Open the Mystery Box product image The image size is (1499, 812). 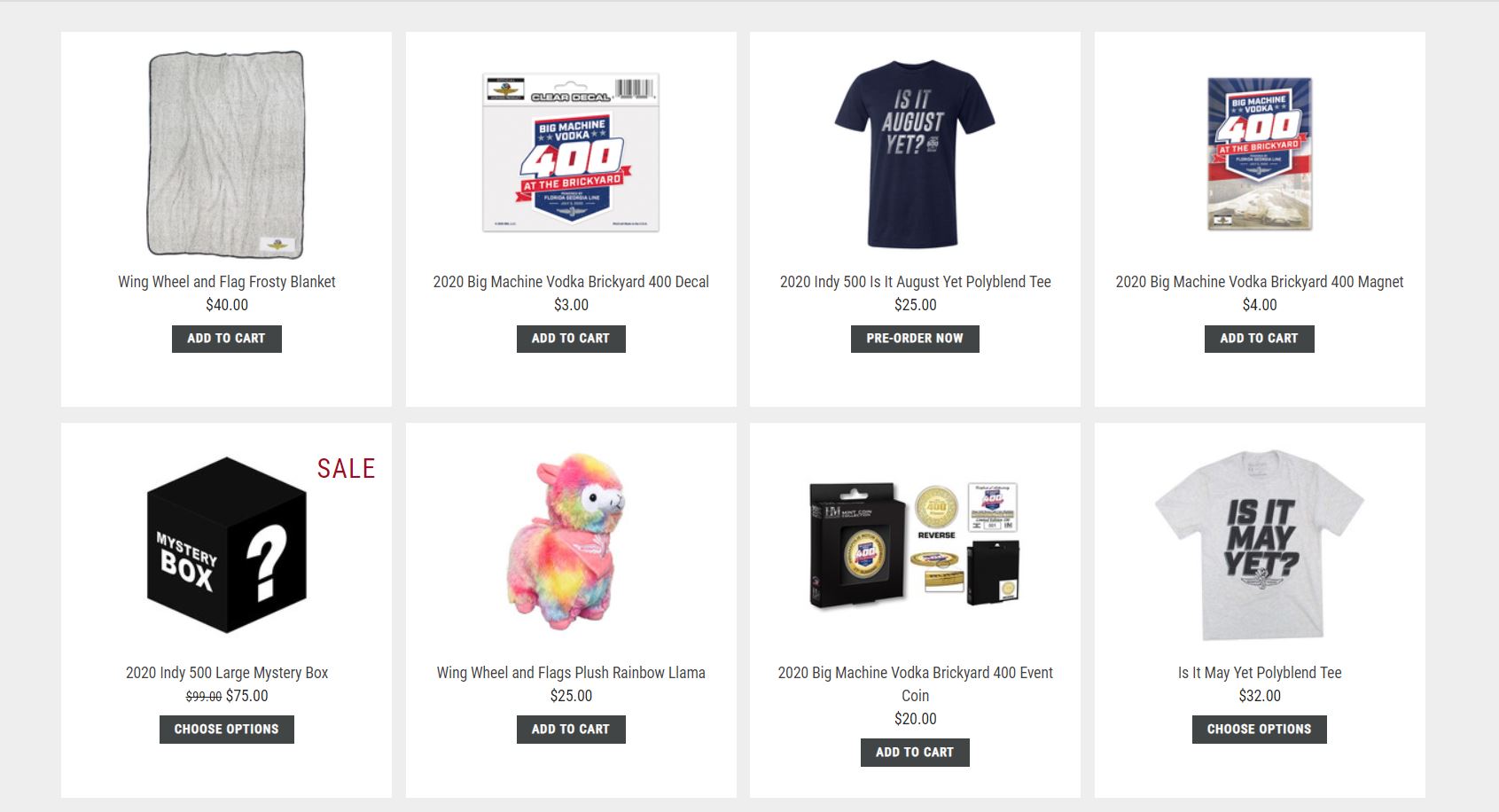227,545
